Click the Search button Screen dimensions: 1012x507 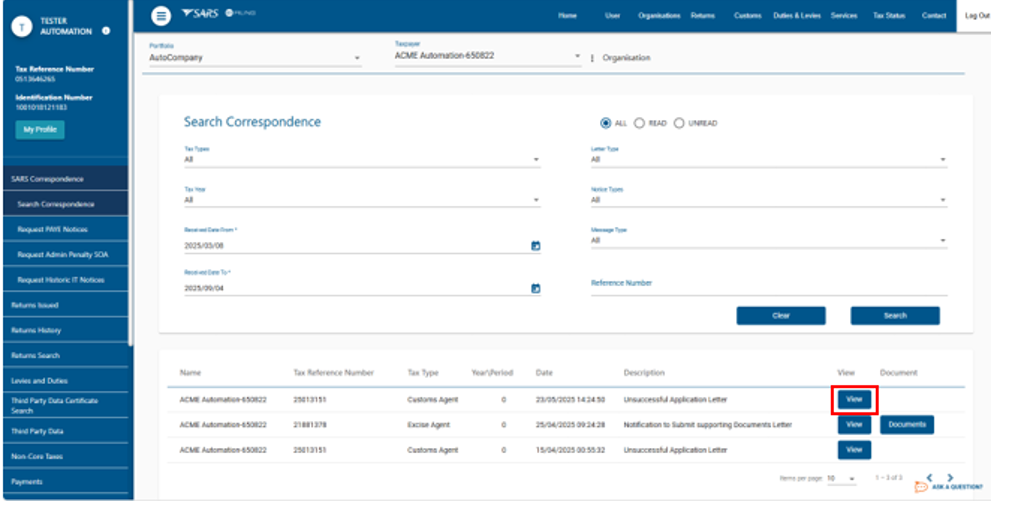(x=895, y=315)
